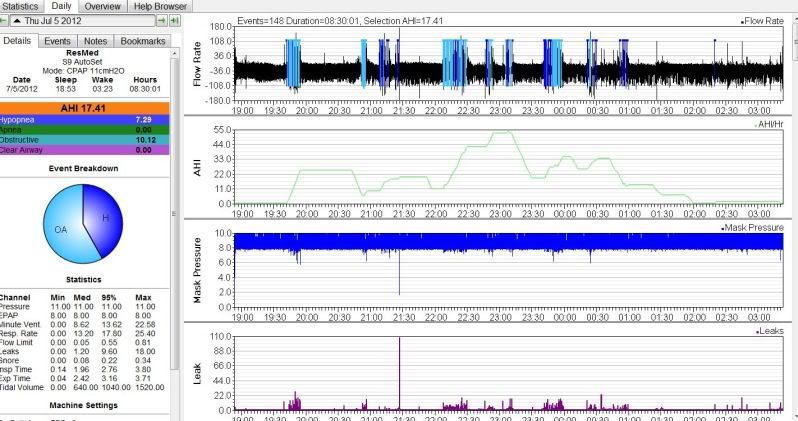Open the Notes sub-tab
Image resolution: width=798 pixels, height=421 pixels.
point(95,41)
